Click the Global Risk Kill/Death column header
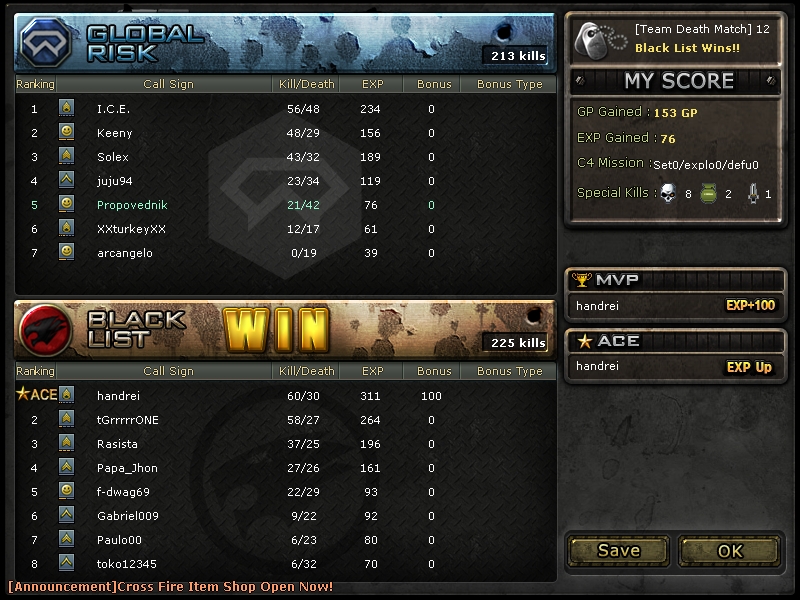Screen dimensions: 800x600 click(x=306, y=84)
